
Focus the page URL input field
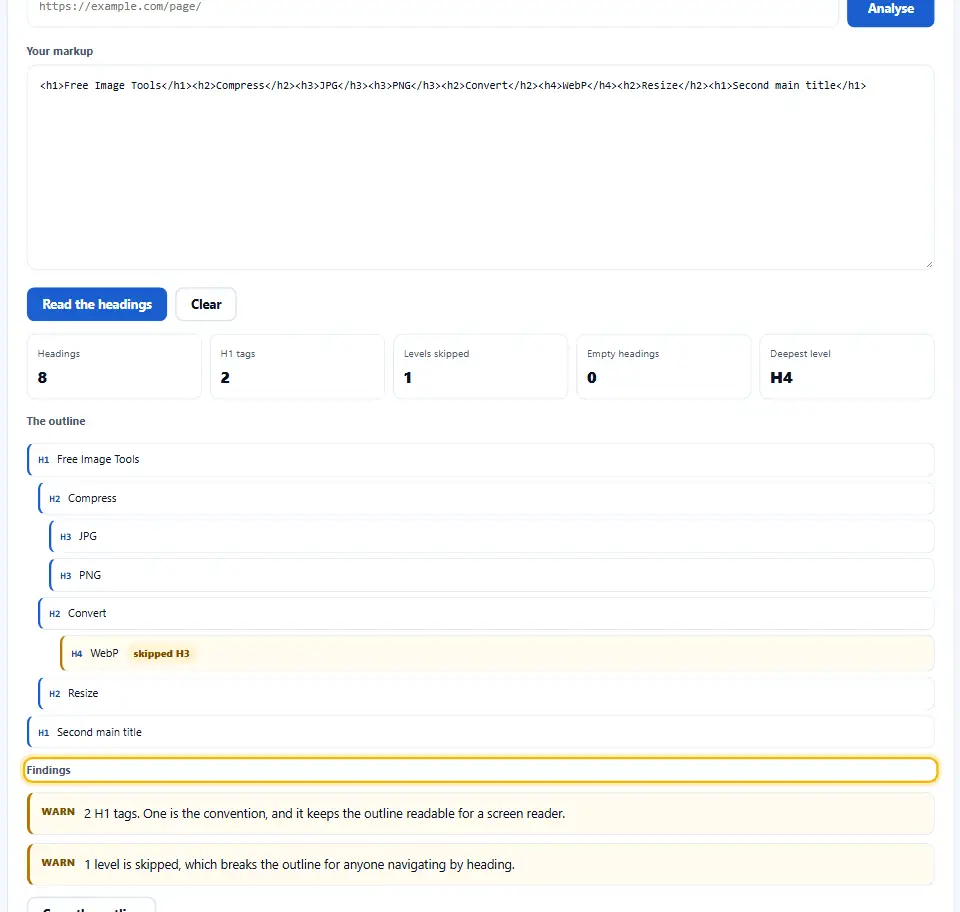432,10
